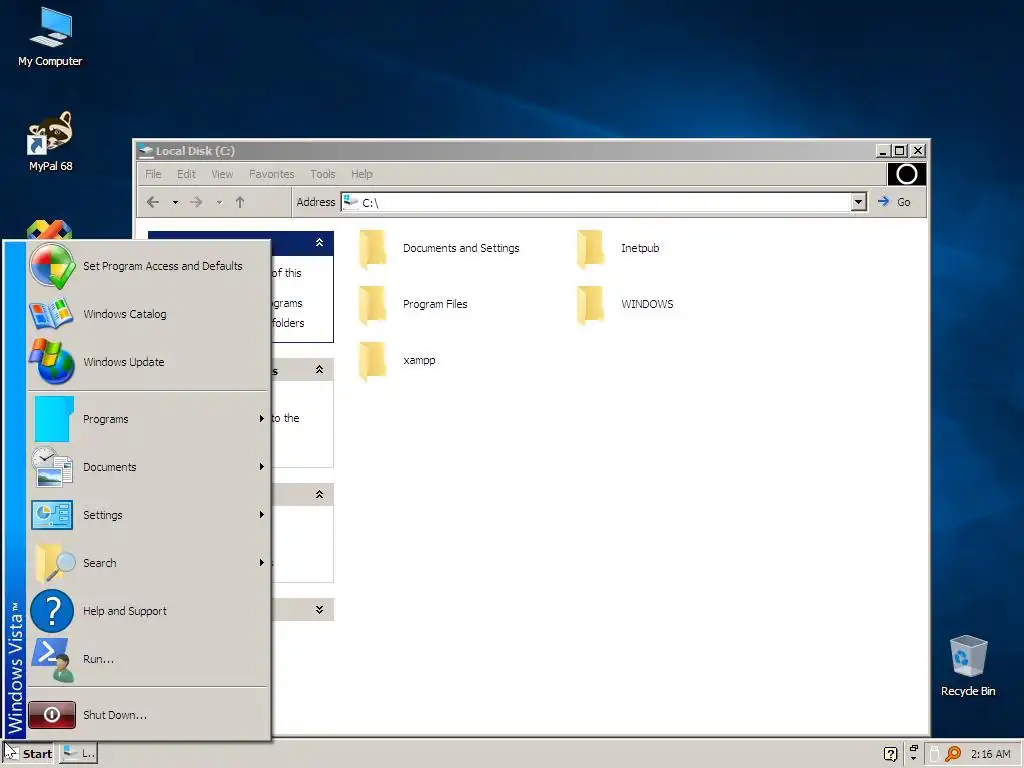Open the Back history dropdown arrow
1024x768 pixels.
(x=175, y=202)
